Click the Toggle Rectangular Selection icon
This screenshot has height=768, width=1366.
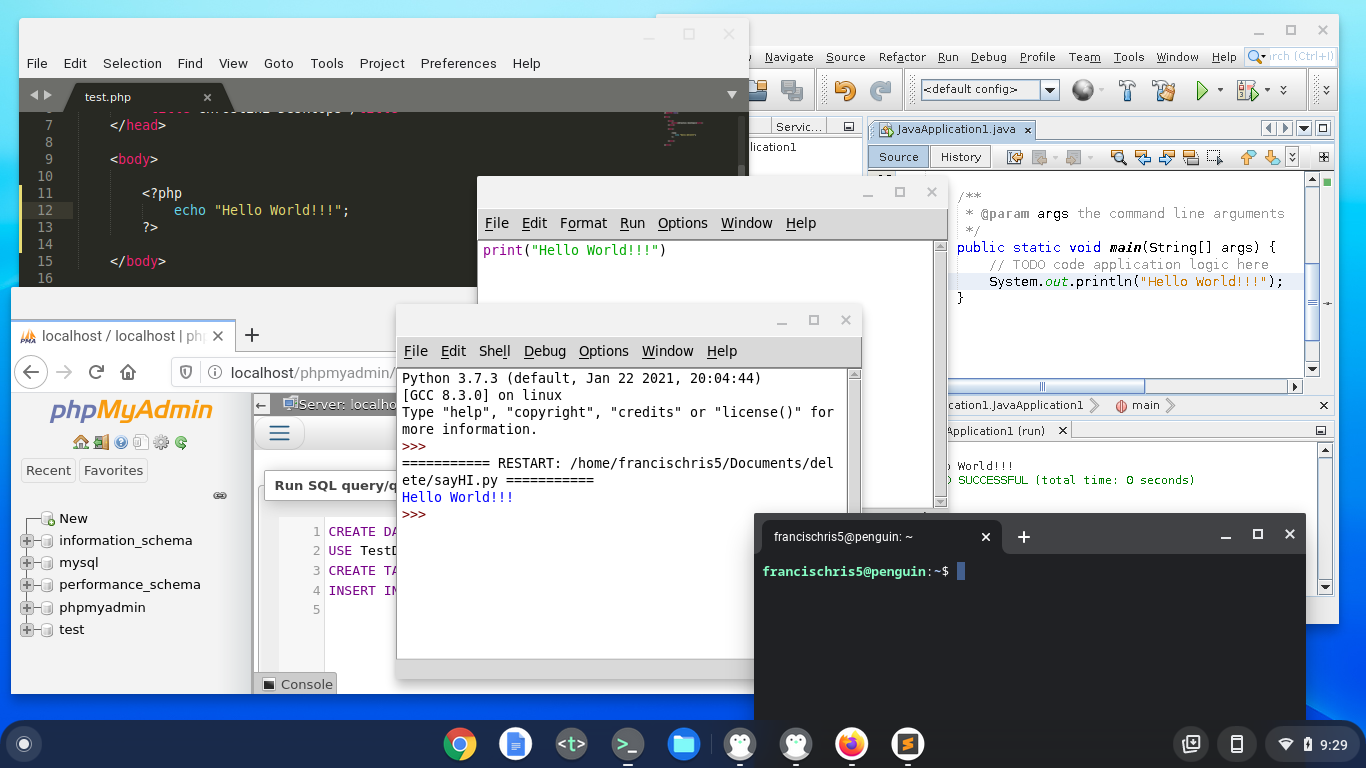pos(1214,157)
